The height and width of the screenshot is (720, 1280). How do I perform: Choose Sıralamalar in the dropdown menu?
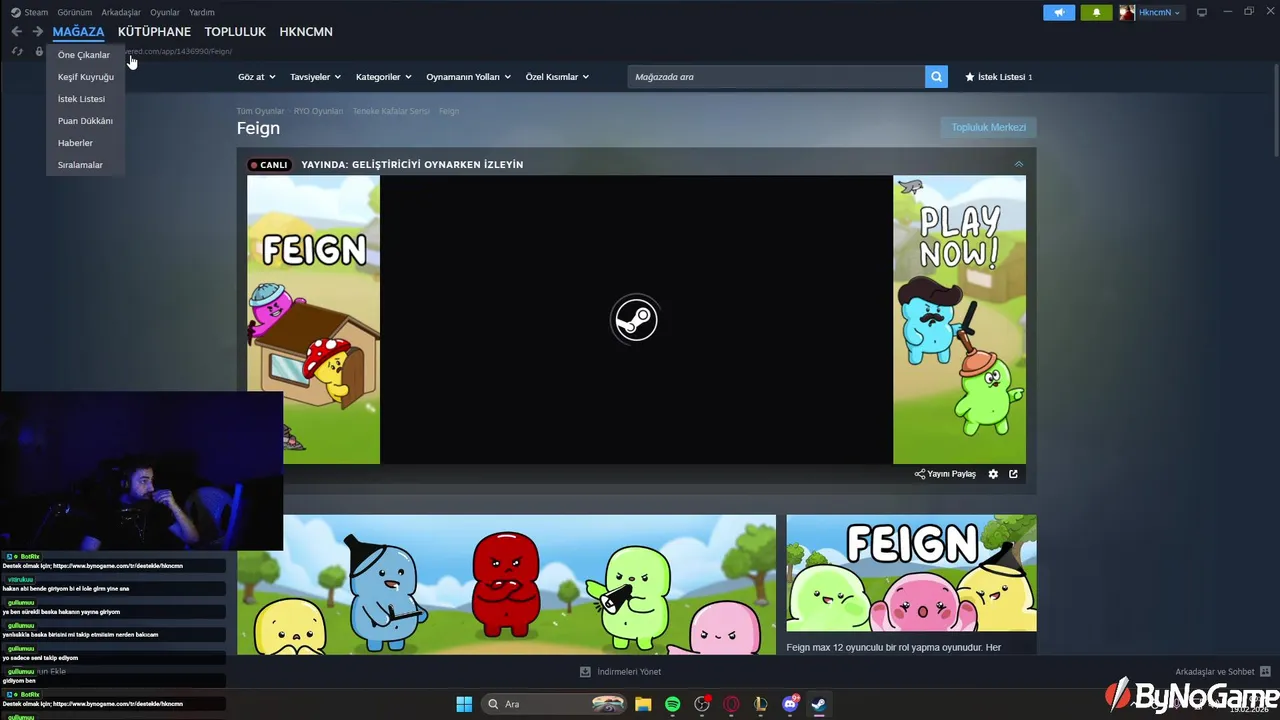coord(85,165)
